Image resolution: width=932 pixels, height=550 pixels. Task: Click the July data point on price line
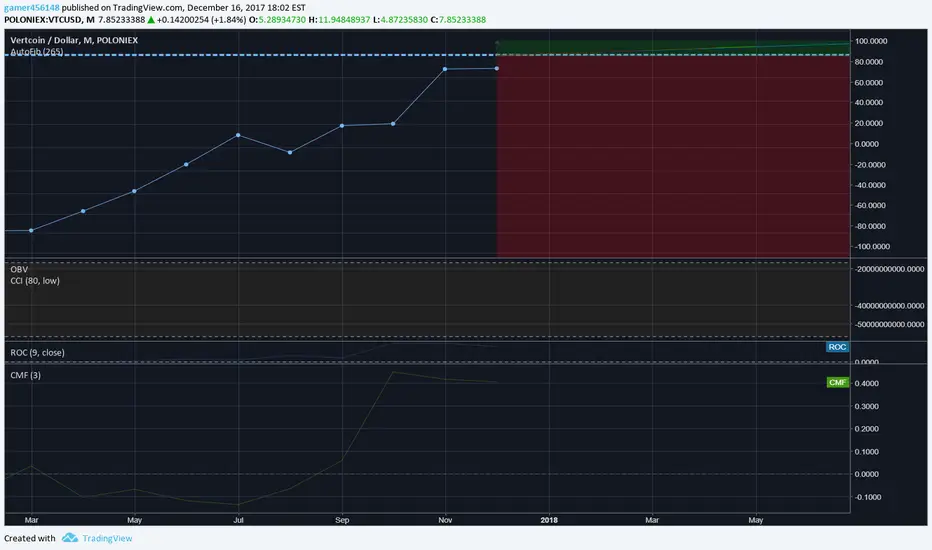click(x=238, y=135)
